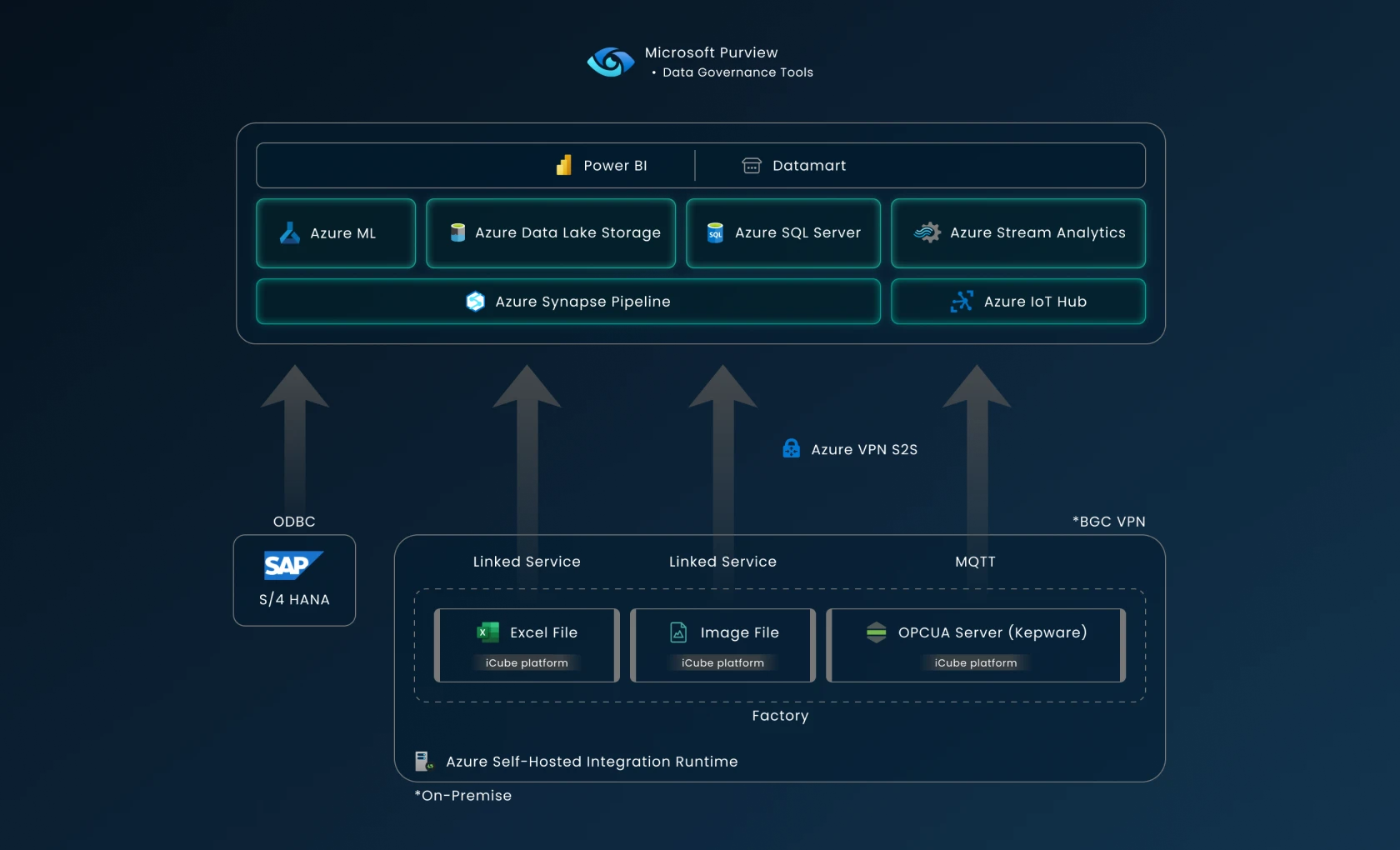Select the iCube platform tag under Image File
Image resolution: width=1400 pixels, height=850 pixels.
tap(722, 663)
